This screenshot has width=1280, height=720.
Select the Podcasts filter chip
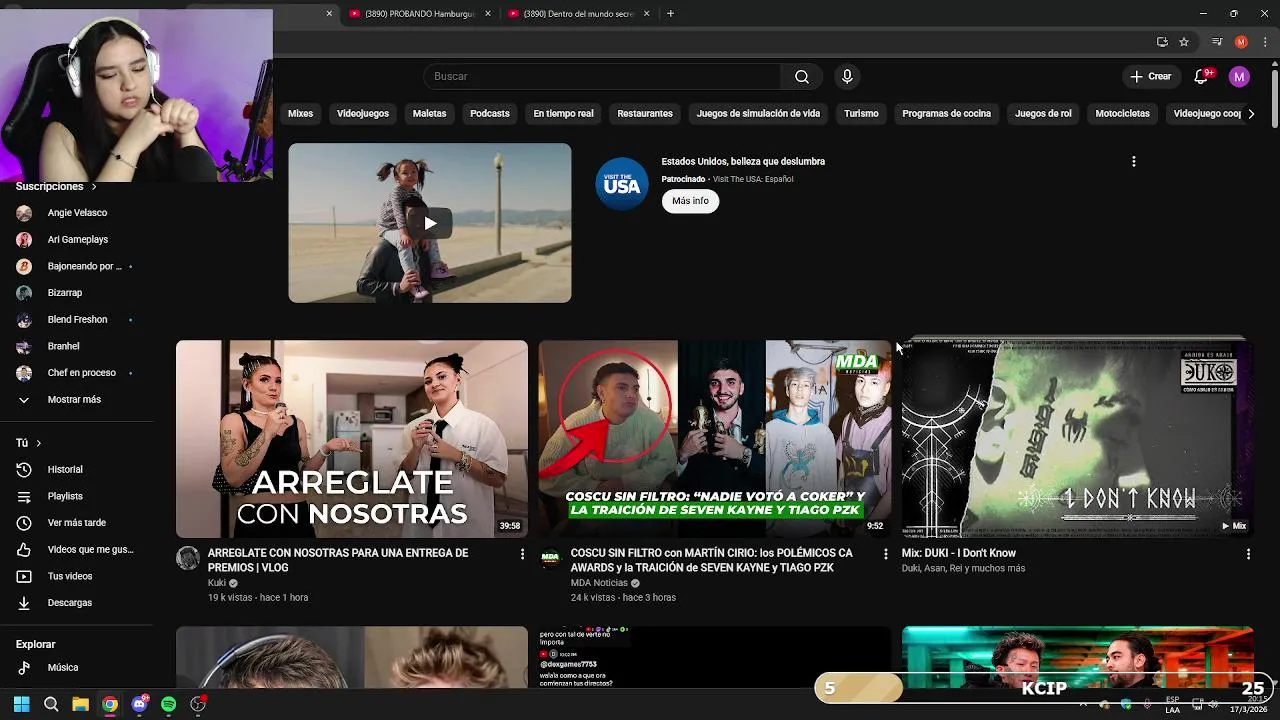490,114
